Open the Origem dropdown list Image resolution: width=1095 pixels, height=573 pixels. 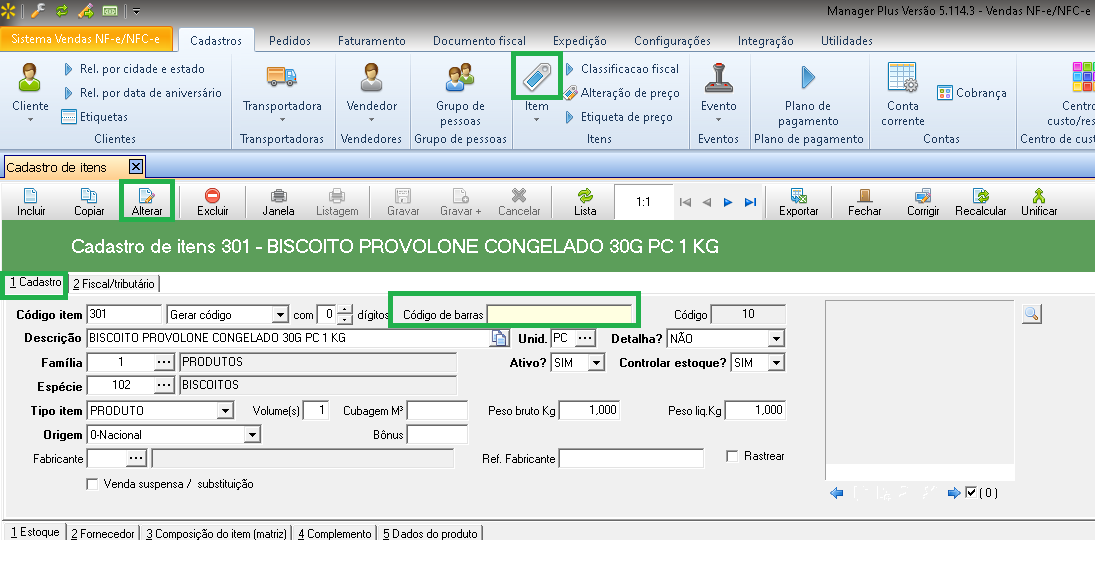point(252,435)
